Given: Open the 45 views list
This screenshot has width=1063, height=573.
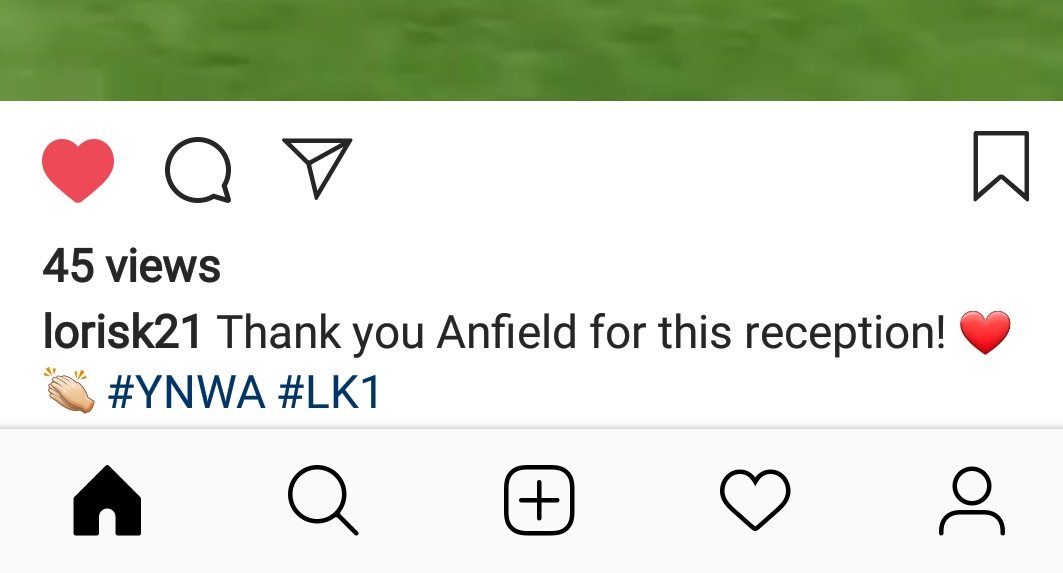Looking at the screenshot, I should [132, 265].
